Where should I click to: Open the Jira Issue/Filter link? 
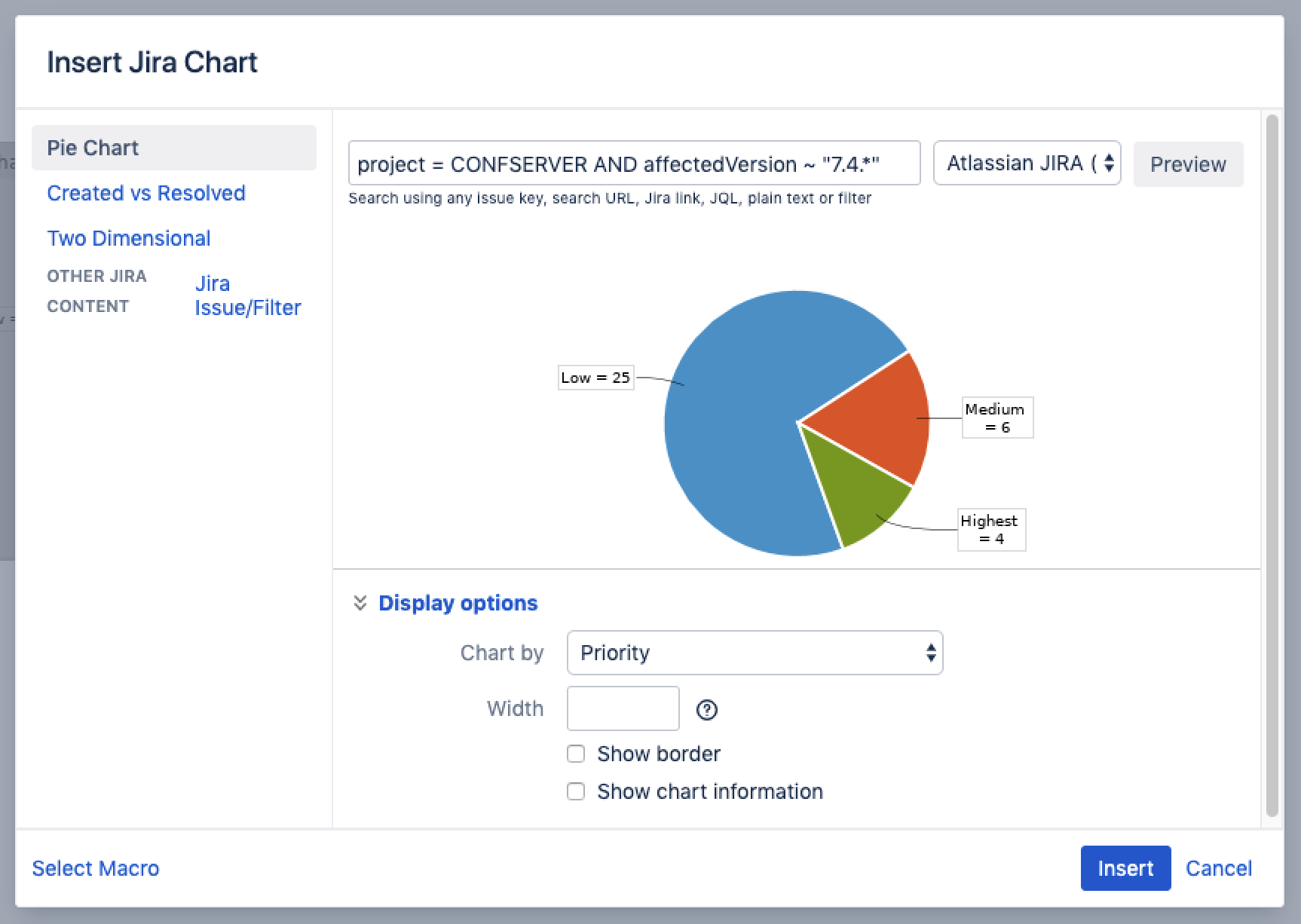coord(247,295)
